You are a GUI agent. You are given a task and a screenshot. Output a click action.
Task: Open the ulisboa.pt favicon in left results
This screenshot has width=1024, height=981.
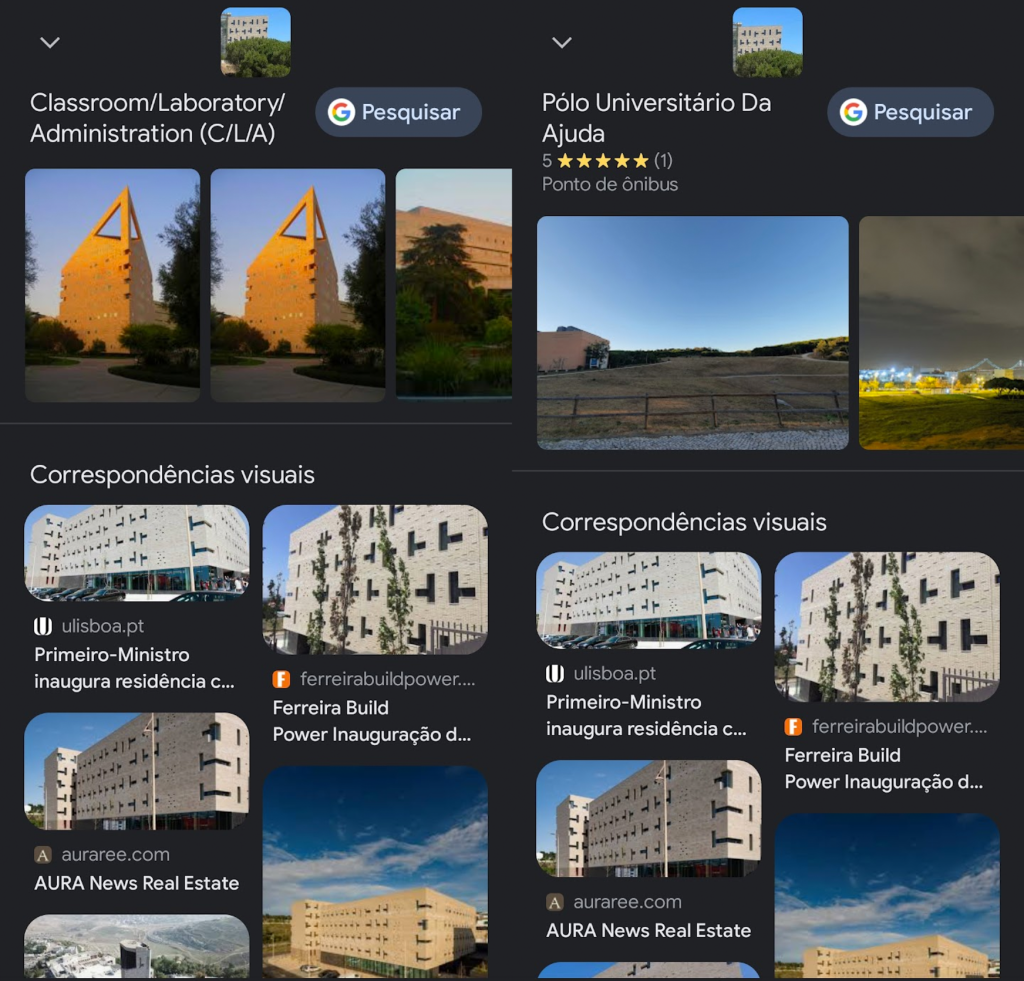tap(42, 626)
